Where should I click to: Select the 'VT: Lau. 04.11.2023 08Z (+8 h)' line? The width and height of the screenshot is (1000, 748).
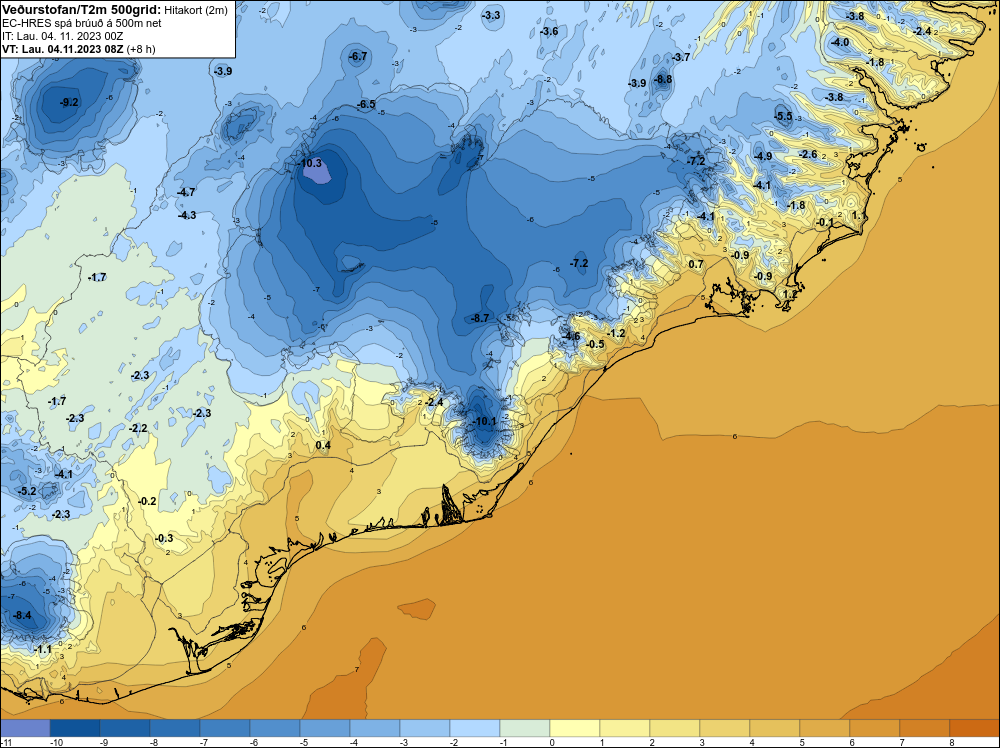point(78,49)
